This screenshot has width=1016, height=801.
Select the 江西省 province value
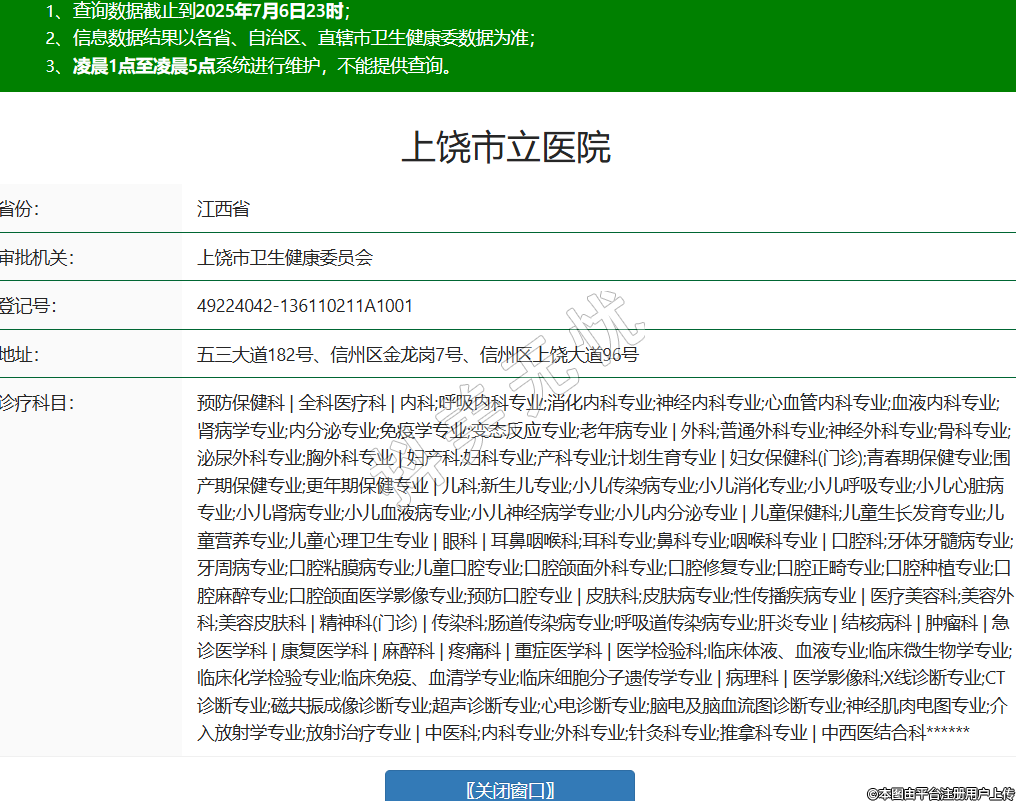(223, 209)
